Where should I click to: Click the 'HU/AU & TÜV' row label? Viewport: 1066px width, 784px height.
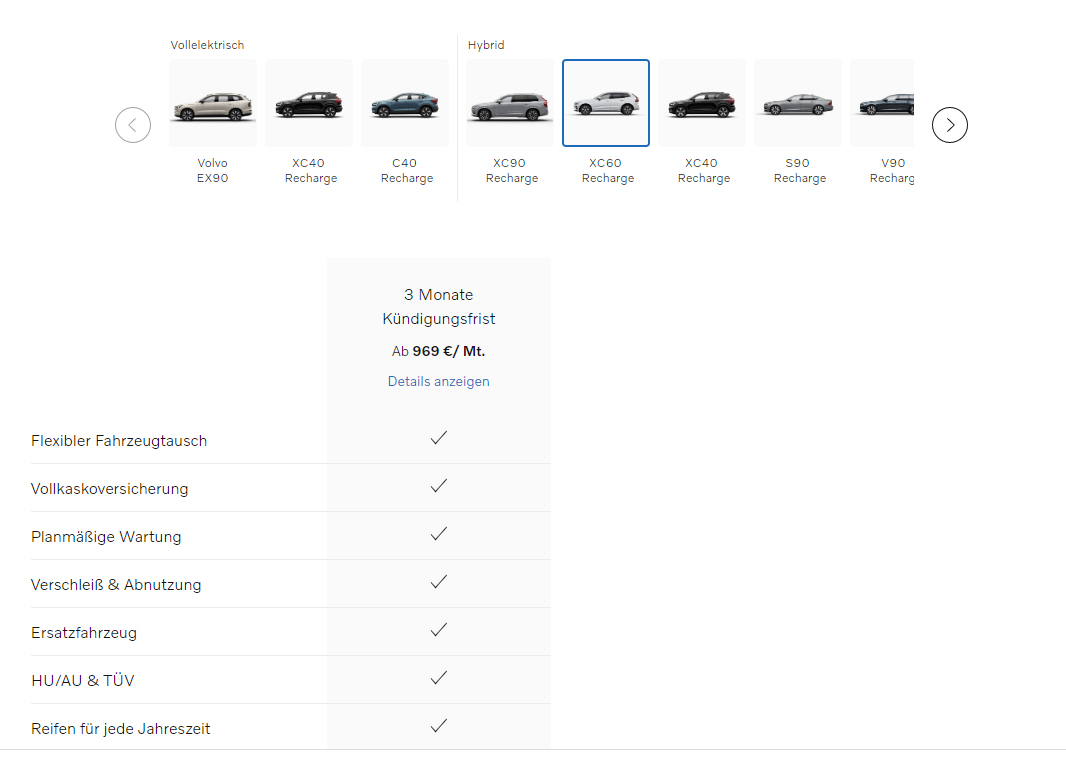point(83,681)
